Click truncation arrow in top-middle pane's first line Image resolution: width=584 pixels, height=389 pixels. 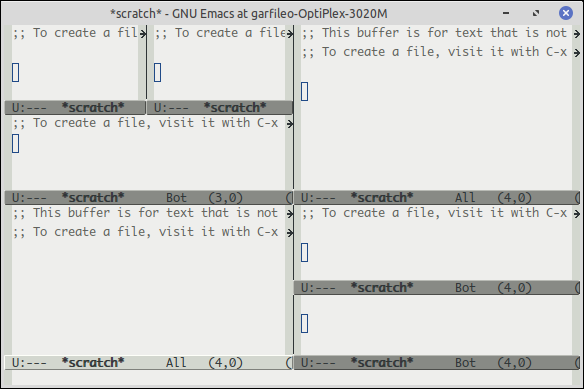290,34
